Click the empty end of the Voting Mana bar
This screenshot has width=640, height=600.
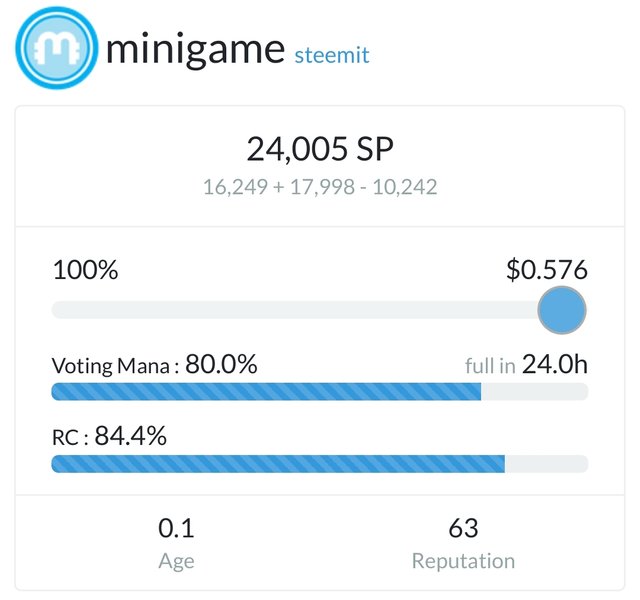[534, 391]
